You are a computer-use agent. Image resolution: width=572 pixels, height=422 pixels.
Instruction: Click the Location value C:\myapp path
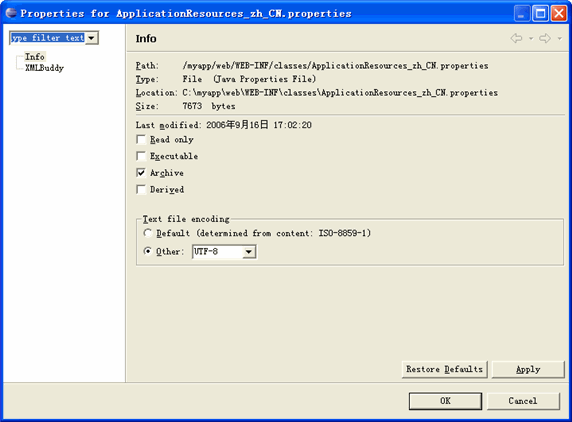coord(340,93)
